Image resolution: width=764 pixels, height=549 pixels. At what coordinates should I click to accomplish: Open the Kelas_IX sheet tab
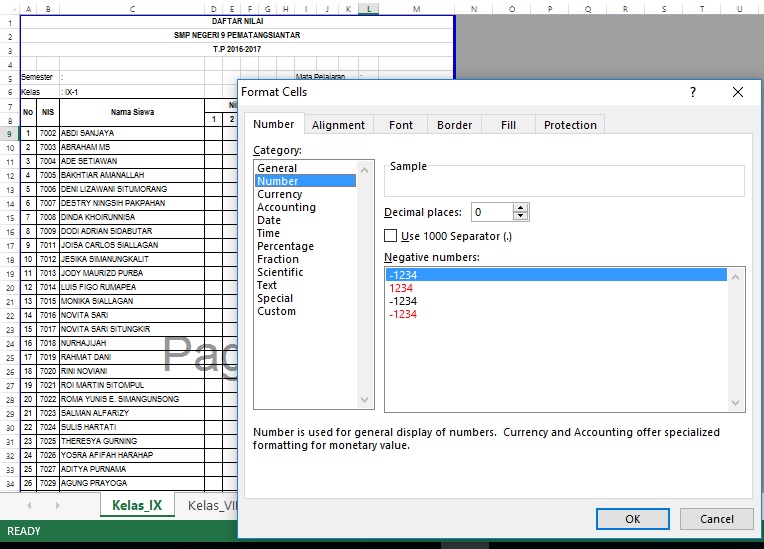click(137, 505)
